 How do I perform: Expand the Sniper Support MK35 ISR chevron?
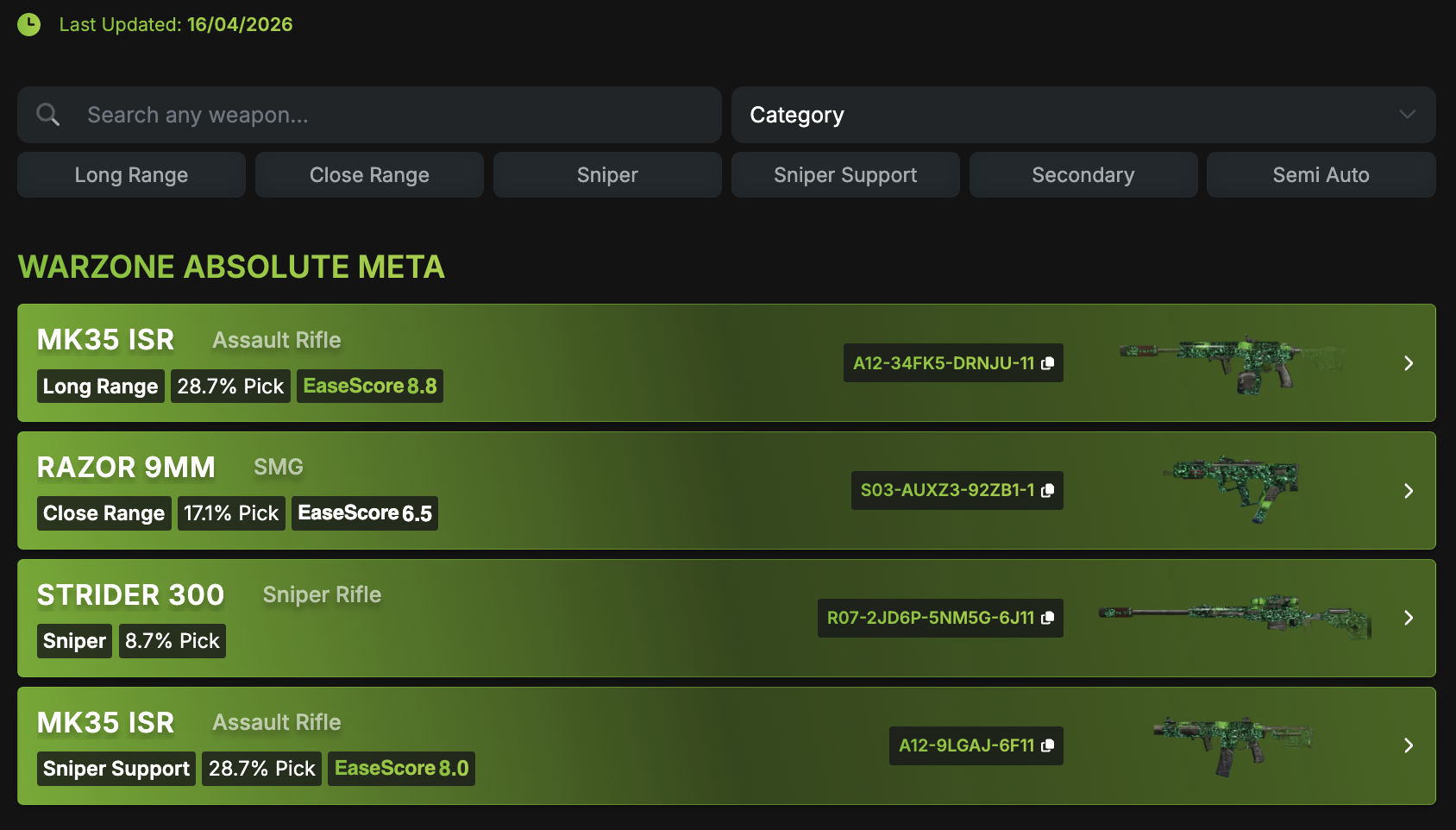coord(1408,745)
